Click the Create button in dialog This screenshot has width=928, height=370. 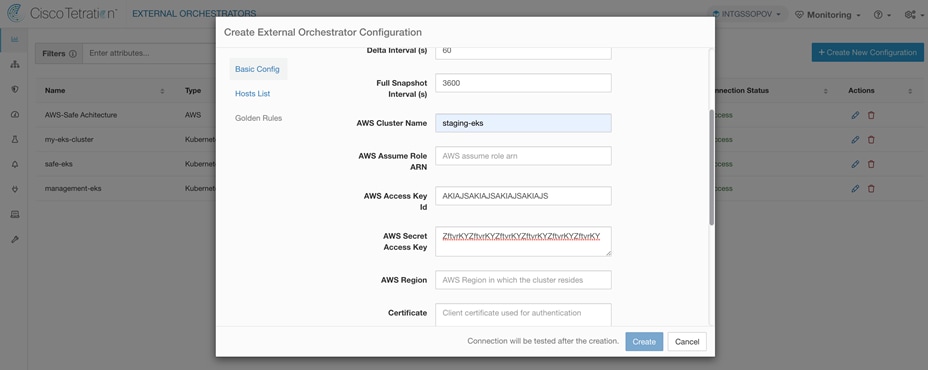[x=644, y=342]
